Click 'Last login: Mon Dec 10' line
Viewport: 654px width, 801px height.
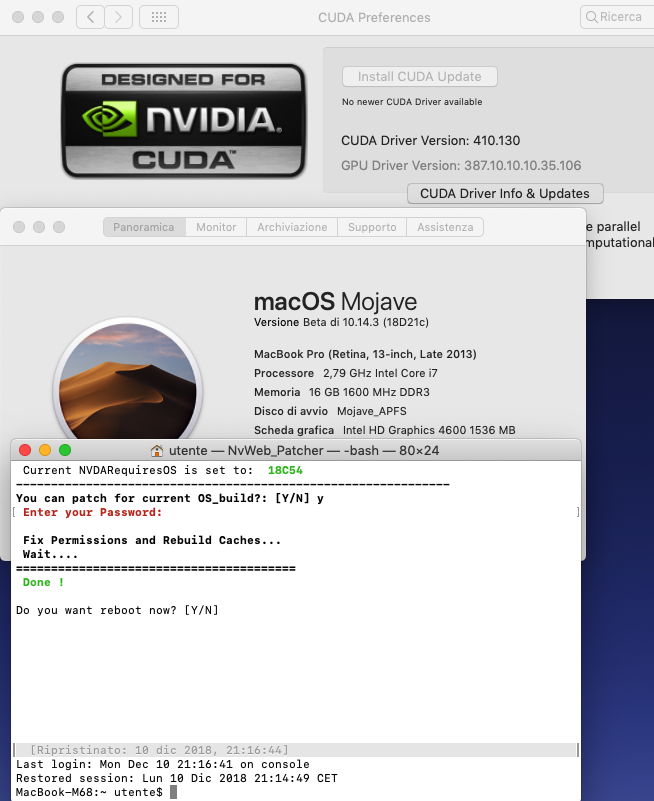tap(162, 764)
